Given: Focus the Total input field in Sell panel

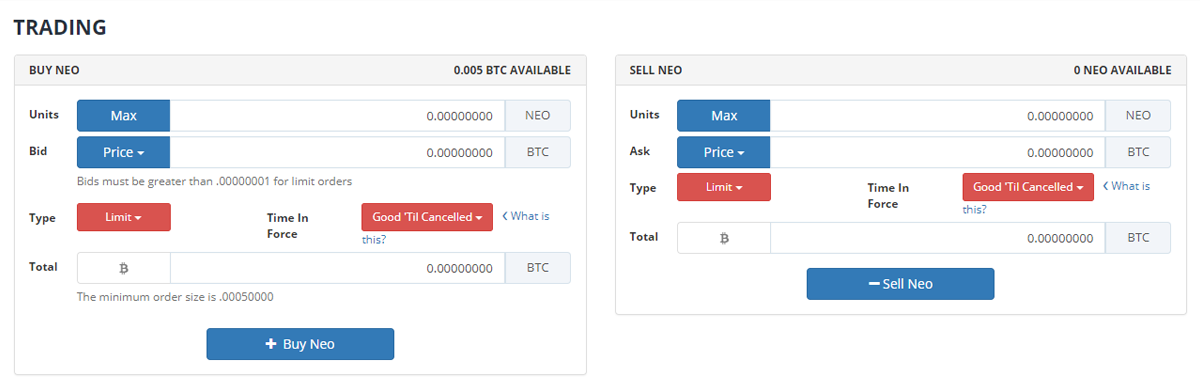Looking at the screenshot, I should [x=937, y=238].
